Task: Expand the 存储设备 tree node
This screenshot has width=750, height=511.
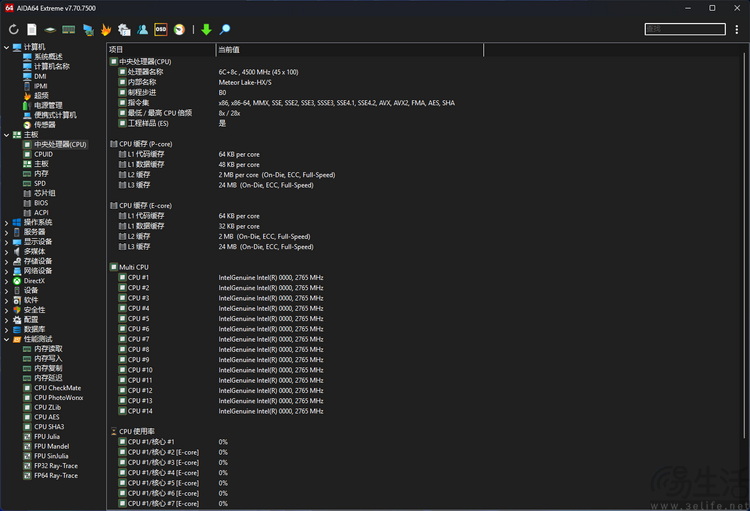Action: (6, 261)
